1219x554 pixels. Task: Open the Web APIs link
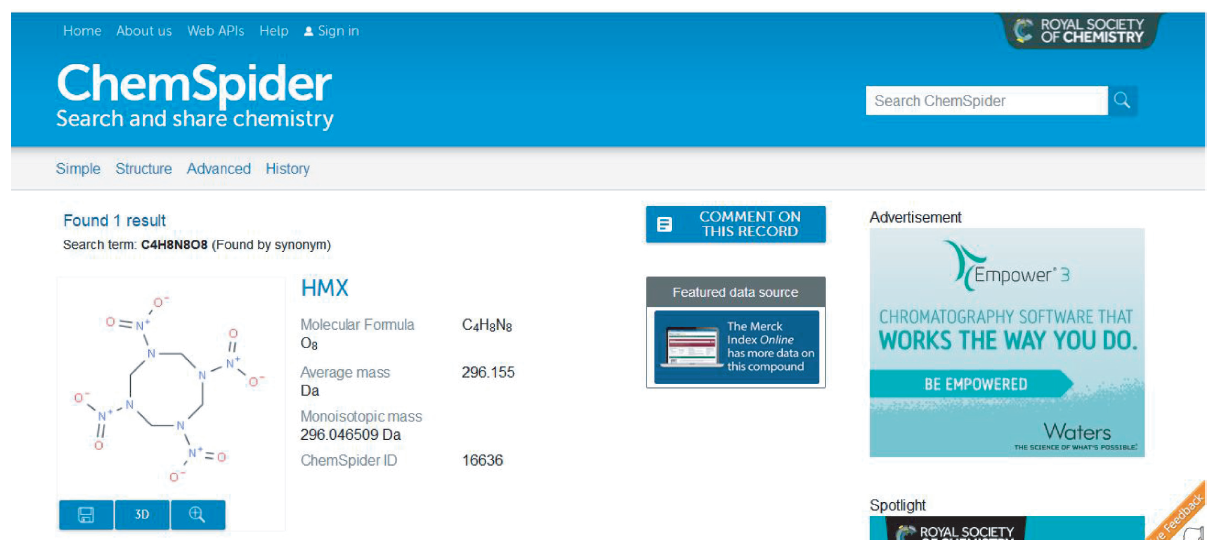(216, 31)
